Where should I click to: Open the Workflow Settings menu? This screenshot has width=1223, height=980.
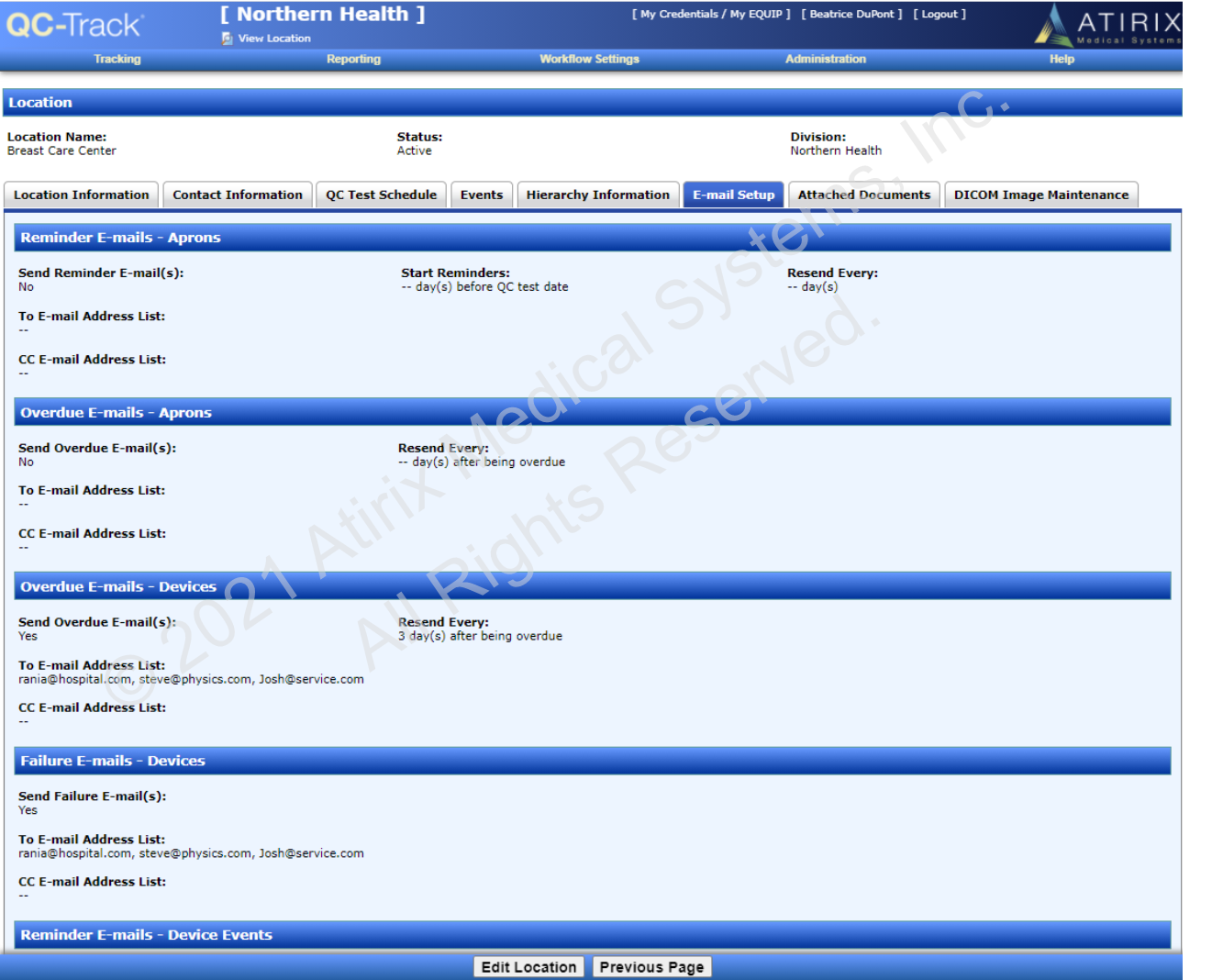[x=589, y=59]
